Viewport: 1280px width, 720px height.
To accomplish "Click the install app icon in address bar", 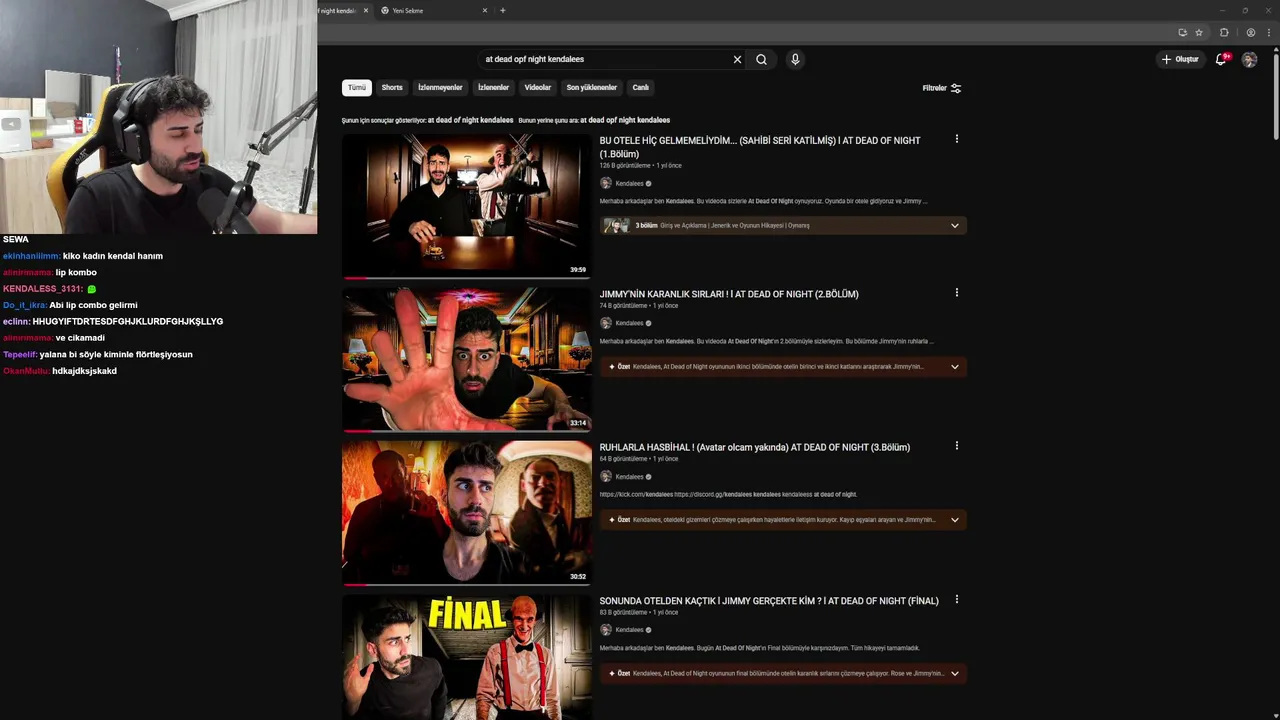I will click(x=1183, y=32).
